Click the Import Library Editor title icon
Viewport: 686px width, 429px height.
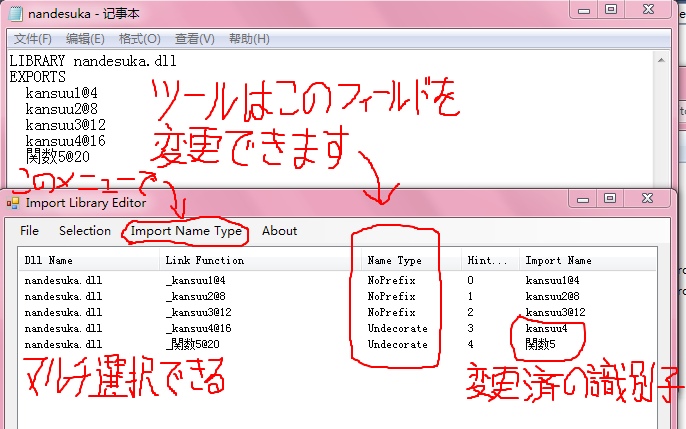(x=13, y=203)
